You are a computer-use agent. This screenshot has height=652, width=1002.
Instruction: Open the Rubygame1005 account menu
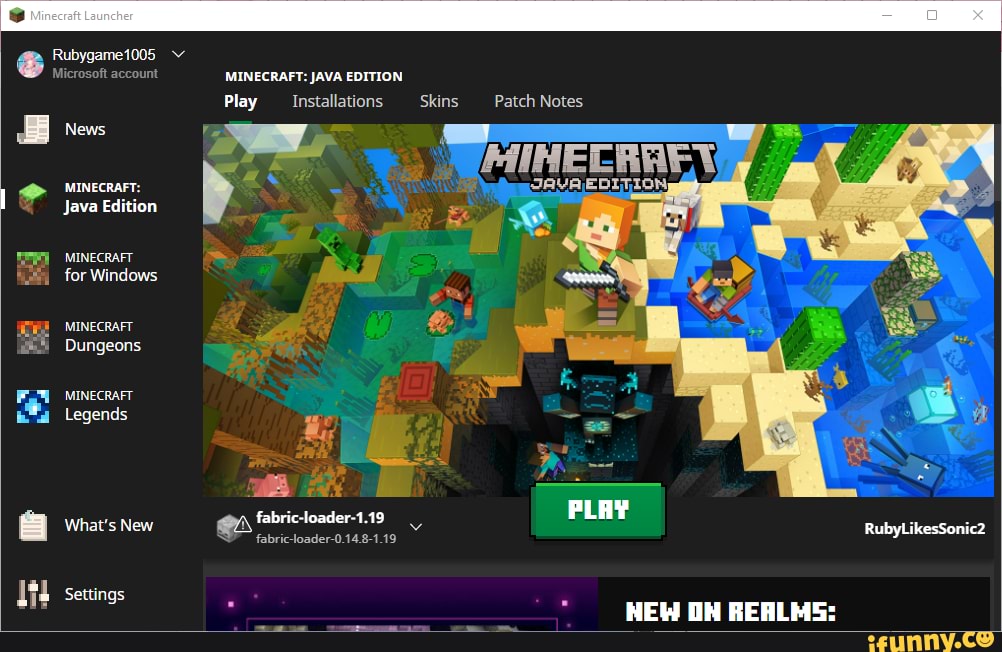106,54
